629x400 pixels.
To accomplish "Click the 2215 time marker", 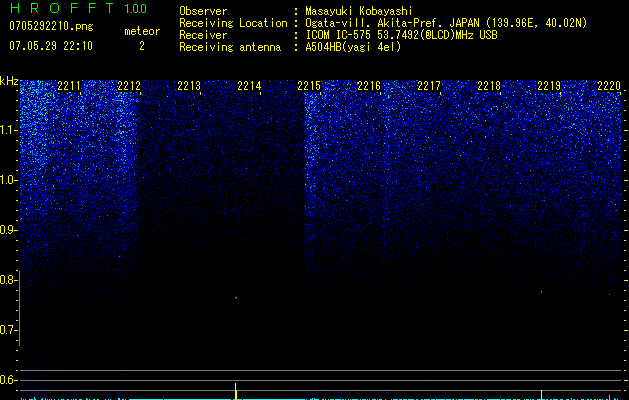I will coord(309,86).
